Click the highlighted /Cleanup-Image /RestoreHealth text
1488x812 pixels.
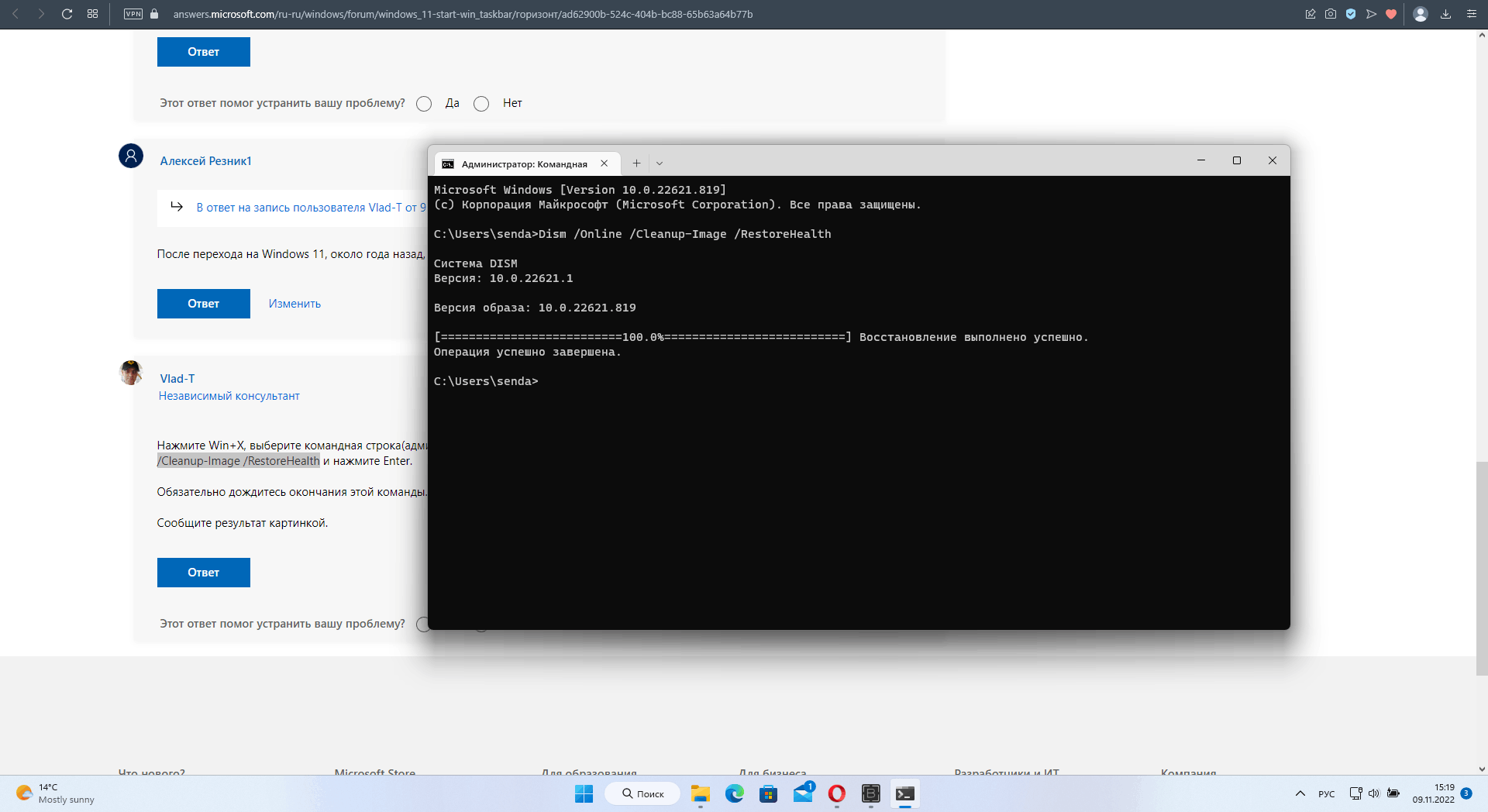[x=239, y=461]
